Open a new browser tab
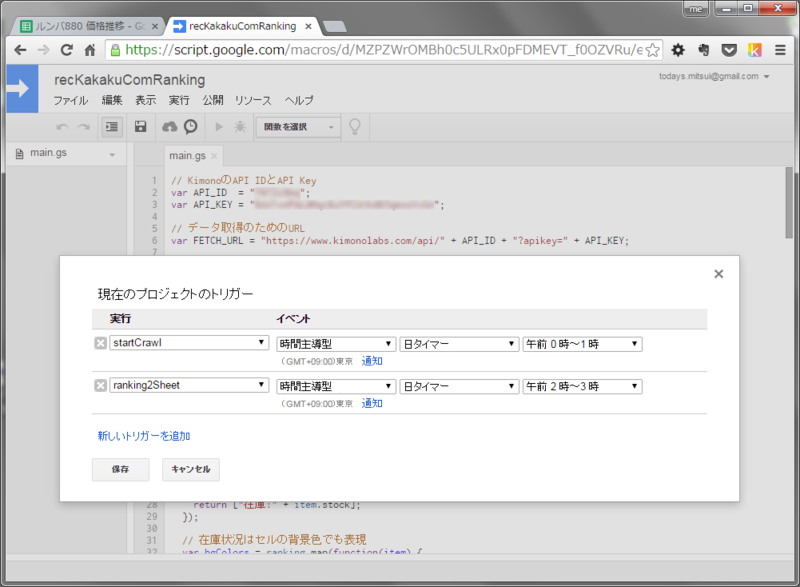The image size is (800, 587). point(335,27)
